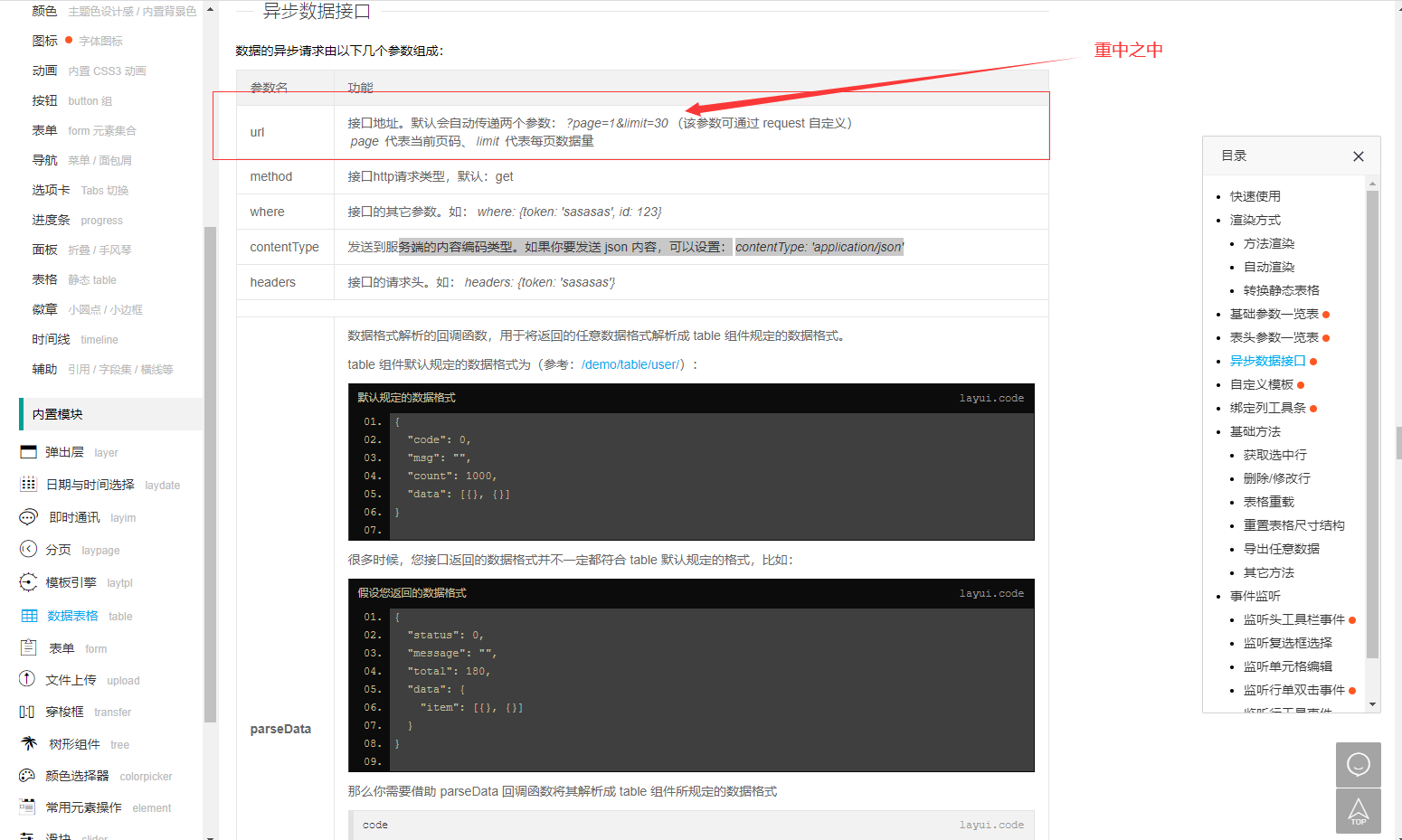This screenshot has width=1402, height=840.
Task: Select 异步数据接口 in the 目录
Action: coord(1267,361)
